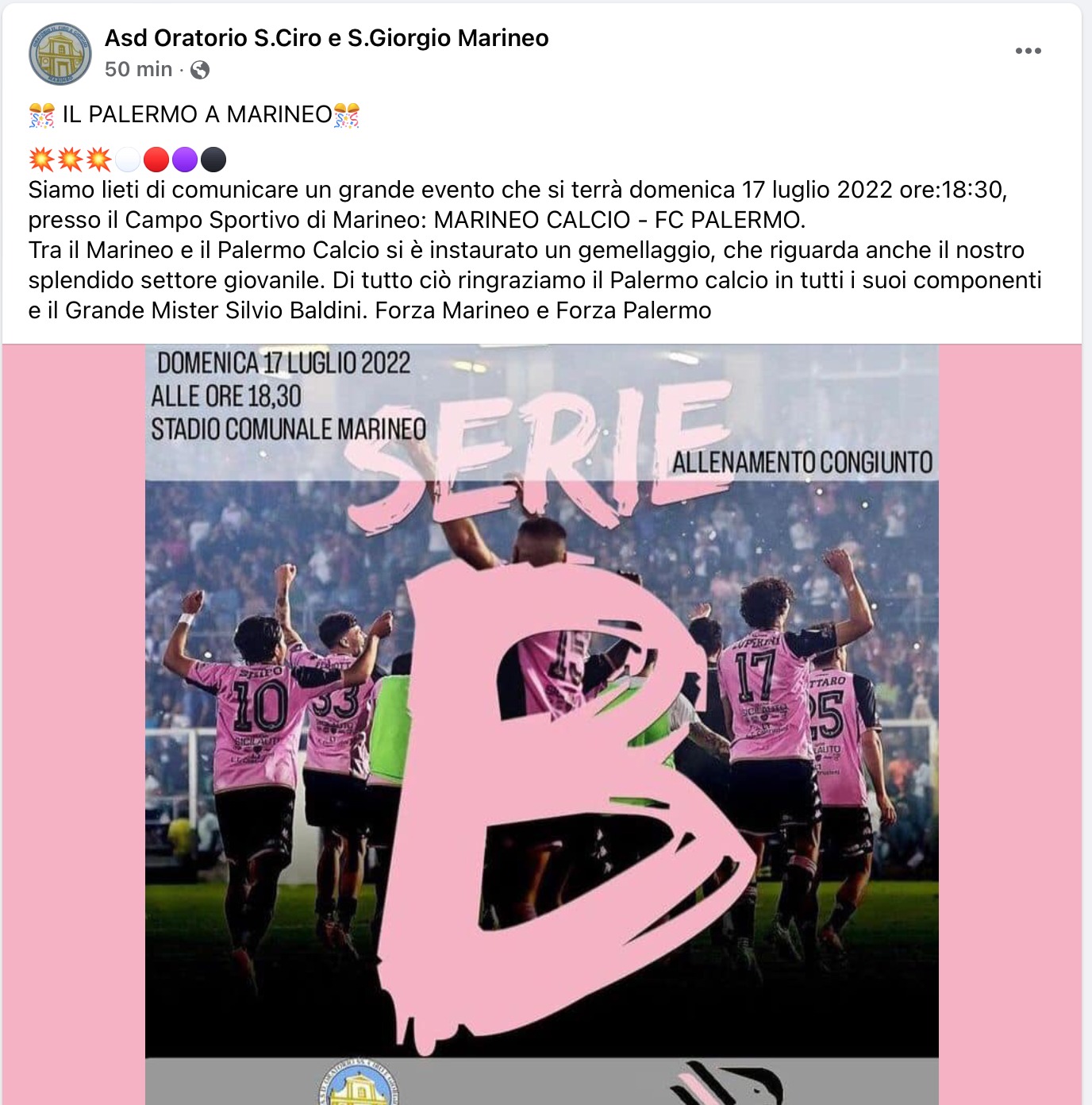Click the Asd Oratorio page profile picture

point(60,54)
